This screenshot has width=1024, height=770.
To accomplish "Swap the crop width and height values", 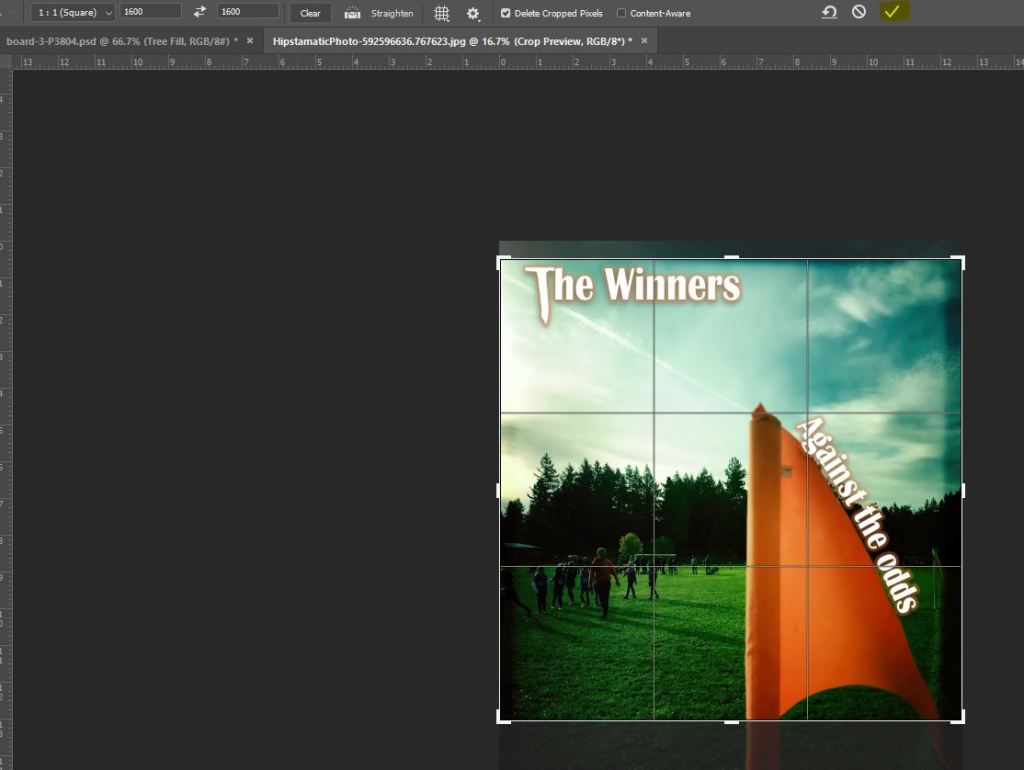I will coord(199,12).
